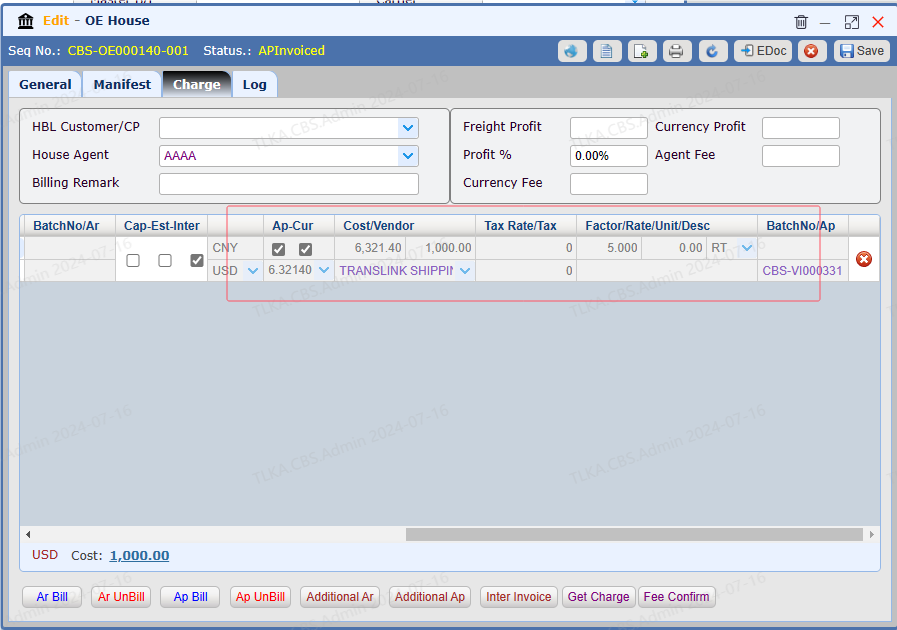Viewport: 897px width, 630px height.
Task: Click the 1,000.00 cost amount cell
Action: [x=441, y=248]
